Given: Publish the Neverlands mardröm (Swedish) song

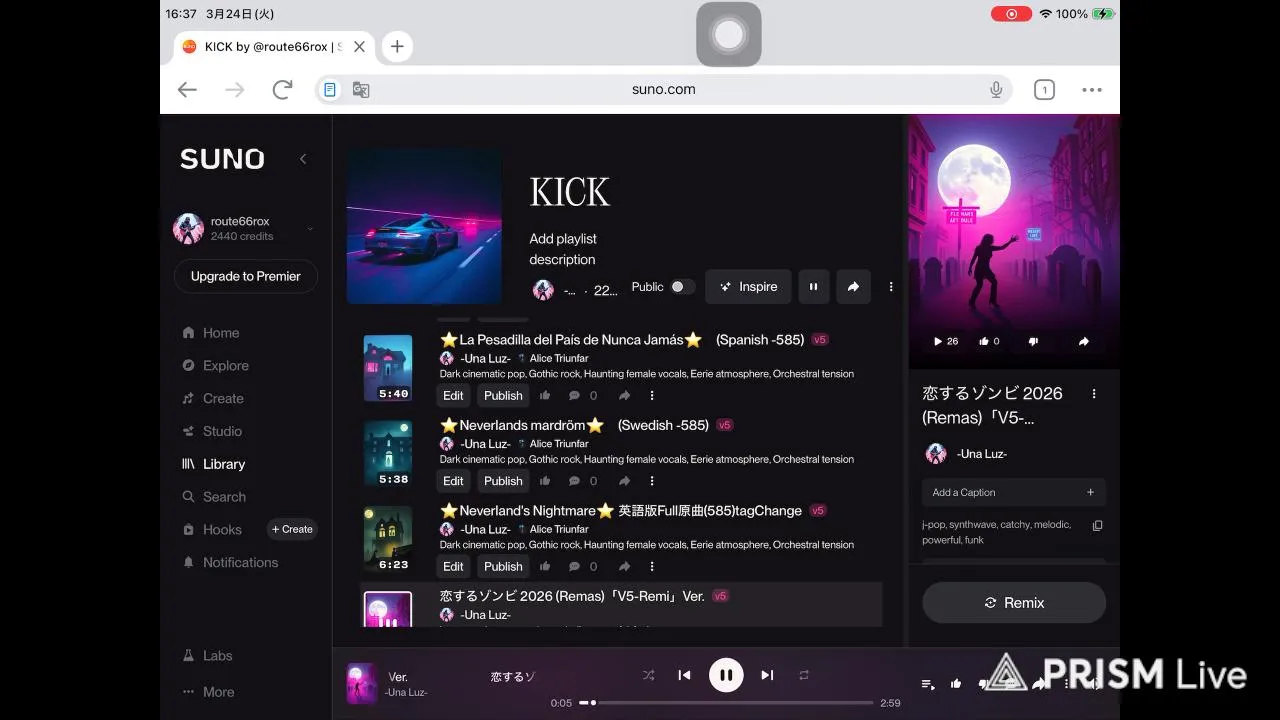Looking at the screenshot, I should point(503,481).
